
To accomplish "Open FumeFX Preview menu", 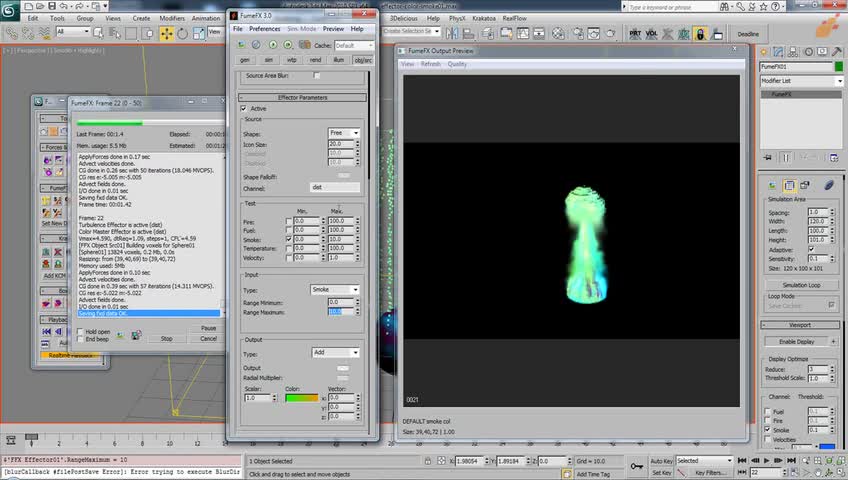I will coord(333,29).
